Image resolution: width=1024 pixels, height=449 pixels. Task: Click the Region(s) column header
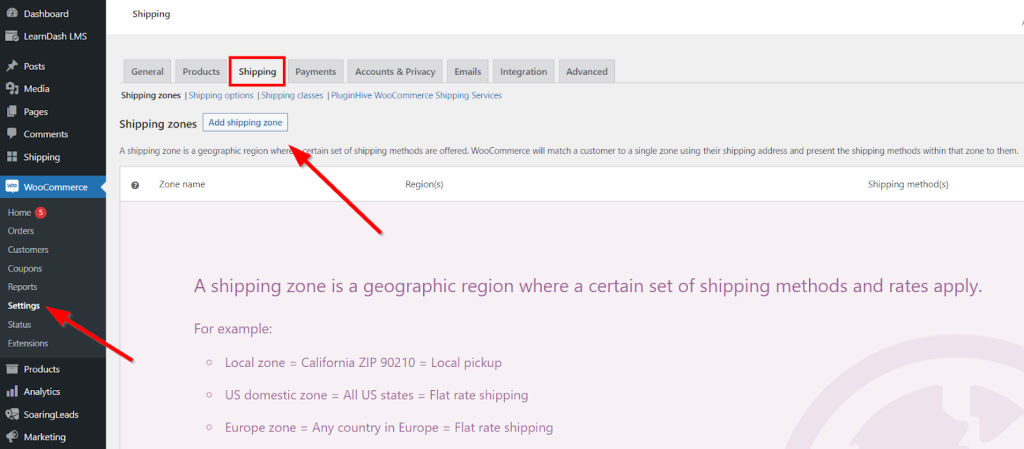[424, 185]
